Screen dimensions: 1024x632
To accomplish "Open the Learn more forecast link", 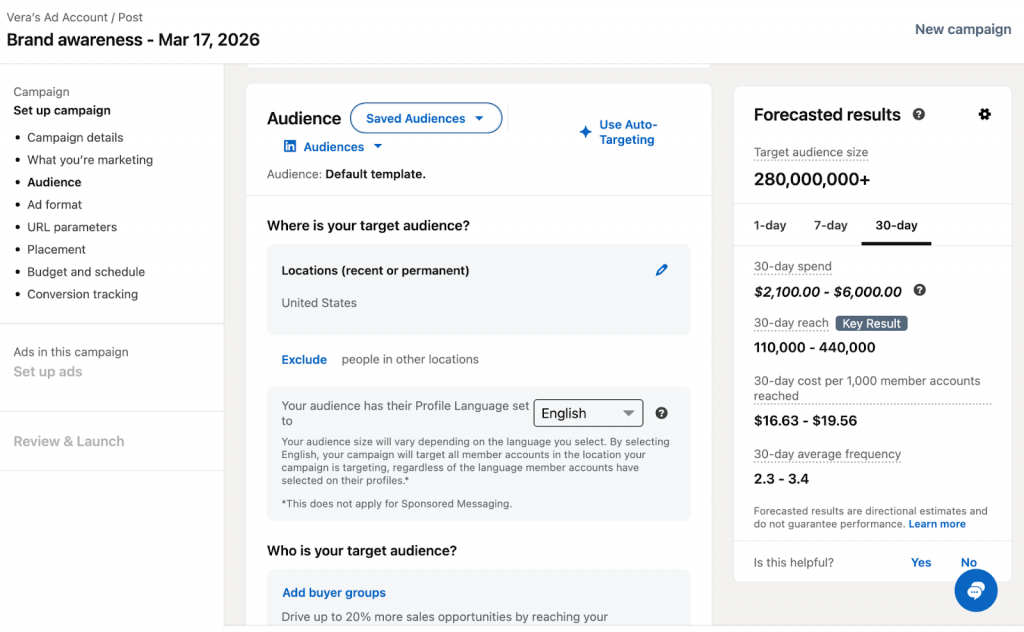I will [937, 524].
